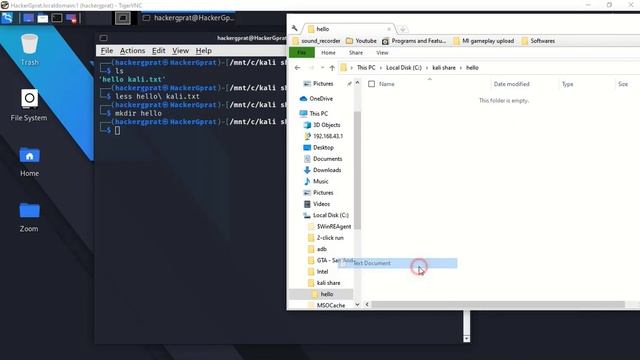The height and width of the screenshot is (360, 640).
Task: Click the highlighted workspace switcher icon in the panel
Action: (x=122, y=18)
